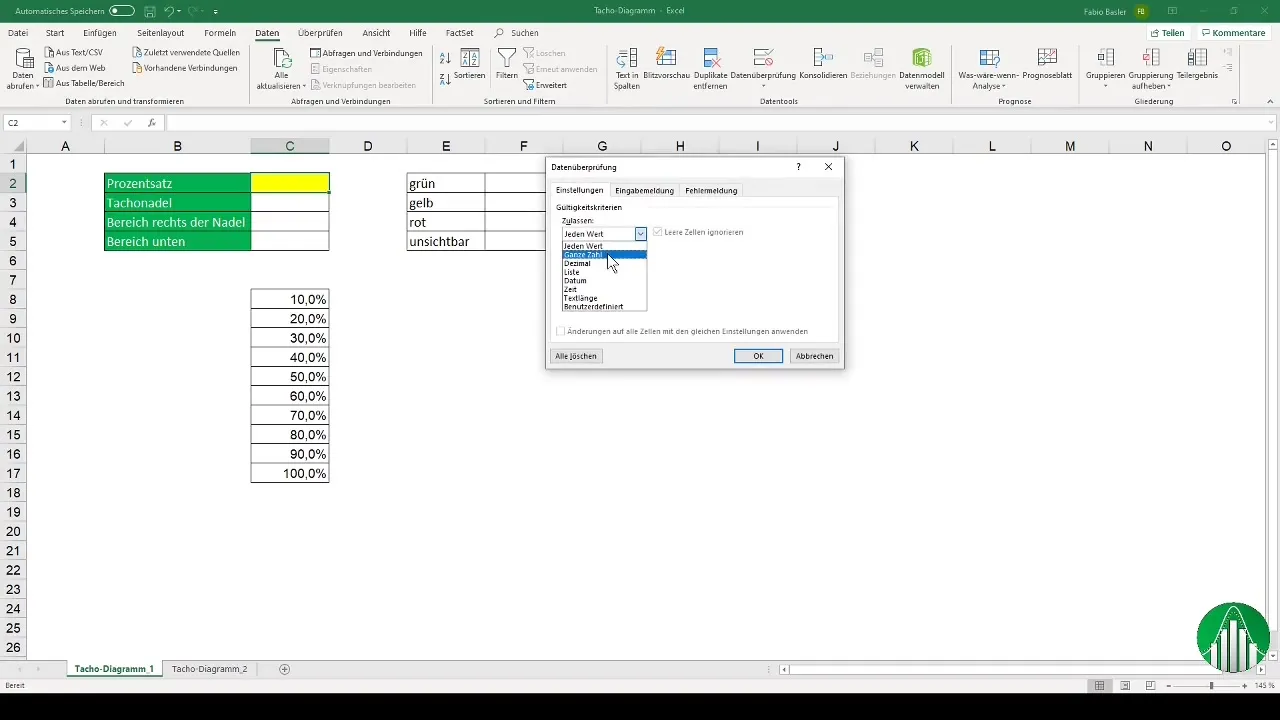1280x720 pixels.
Task: Open the Kommentare button
Action: (x=1233, y=33)
